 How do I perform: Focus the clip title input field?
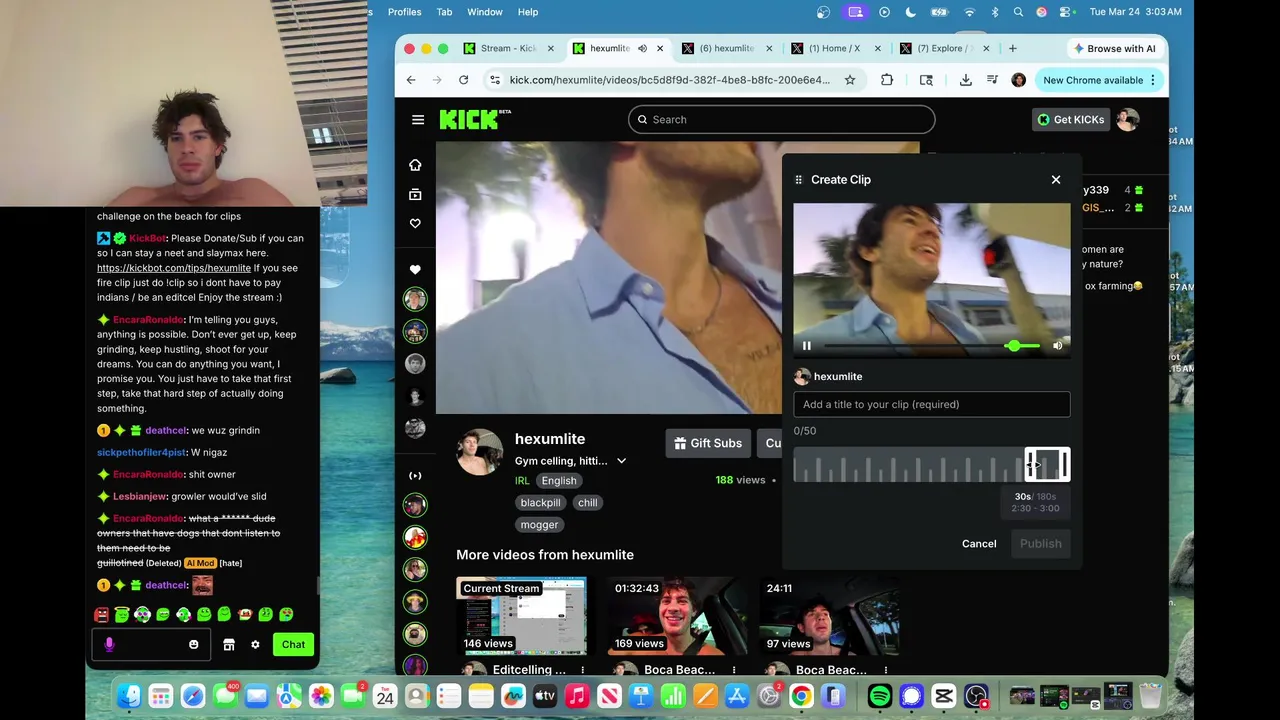932,404
